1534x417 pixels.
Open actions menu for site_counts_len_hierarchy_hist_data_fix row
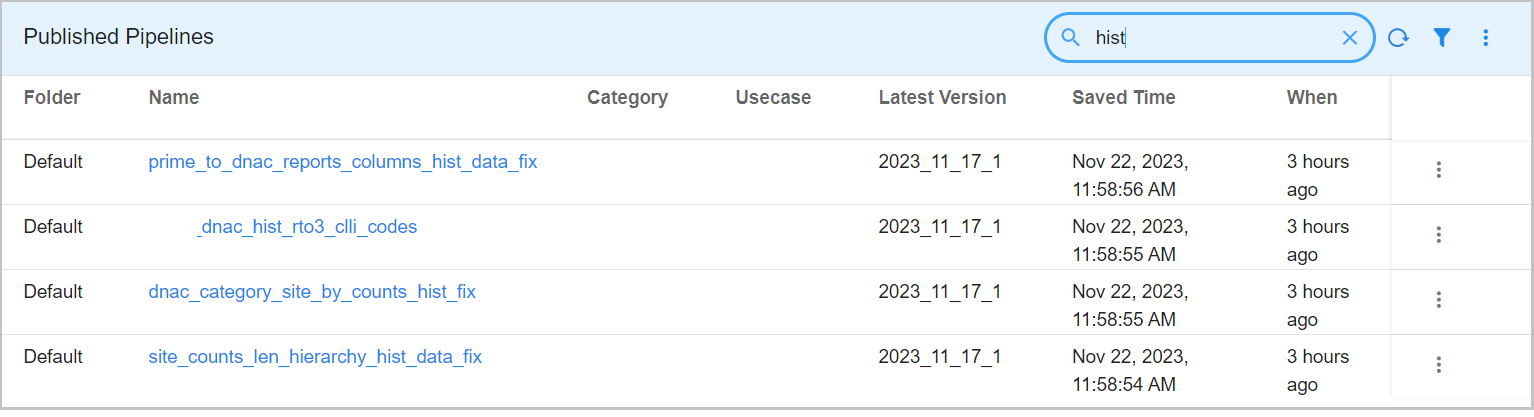click(1438, 365)
